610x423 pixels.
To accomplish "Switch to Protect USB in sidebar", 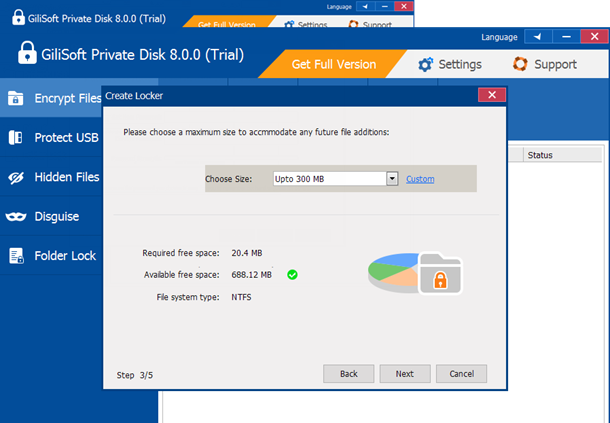I will (51, 137).
